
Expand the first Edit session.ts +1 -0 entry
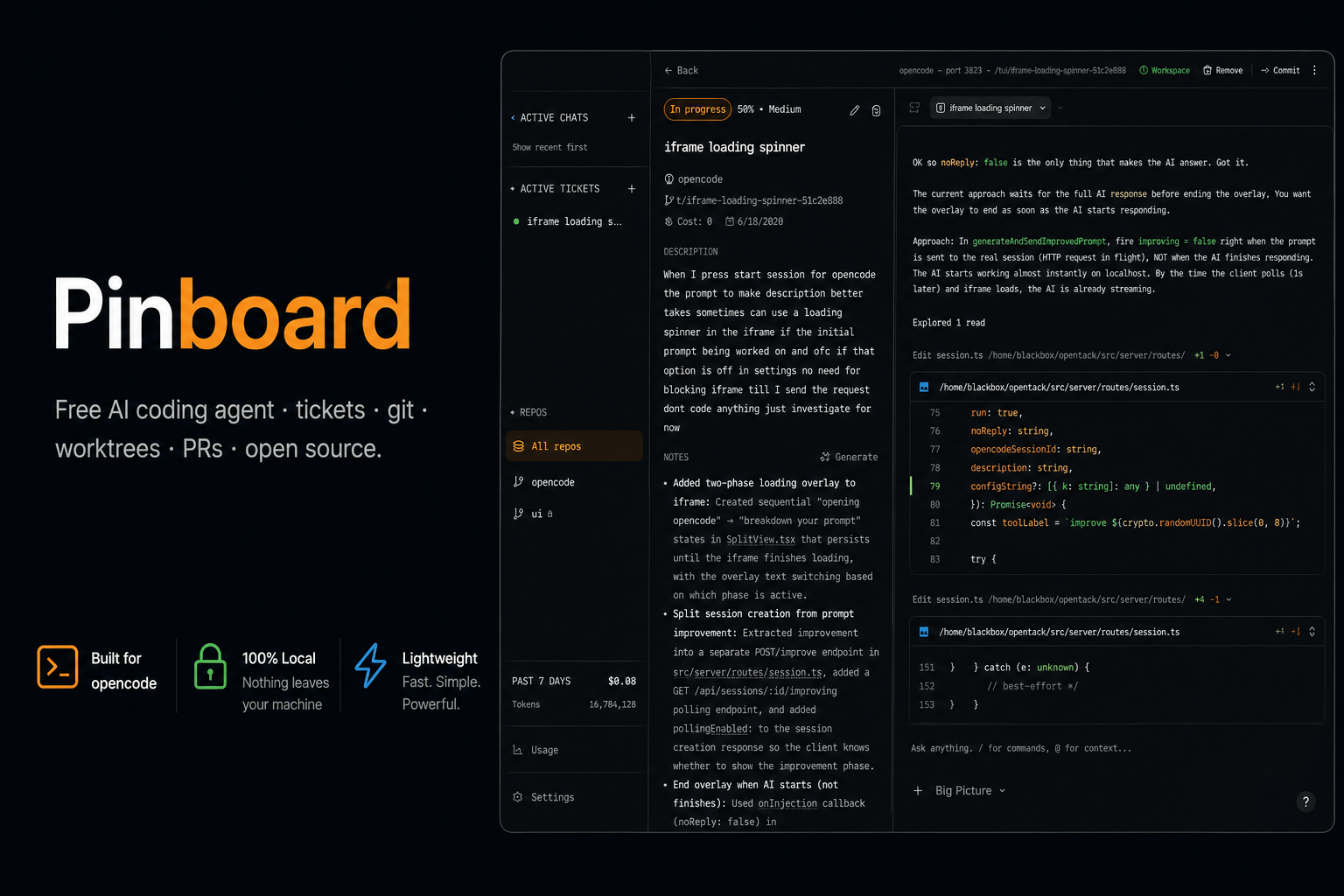(x=1071, y=355)
